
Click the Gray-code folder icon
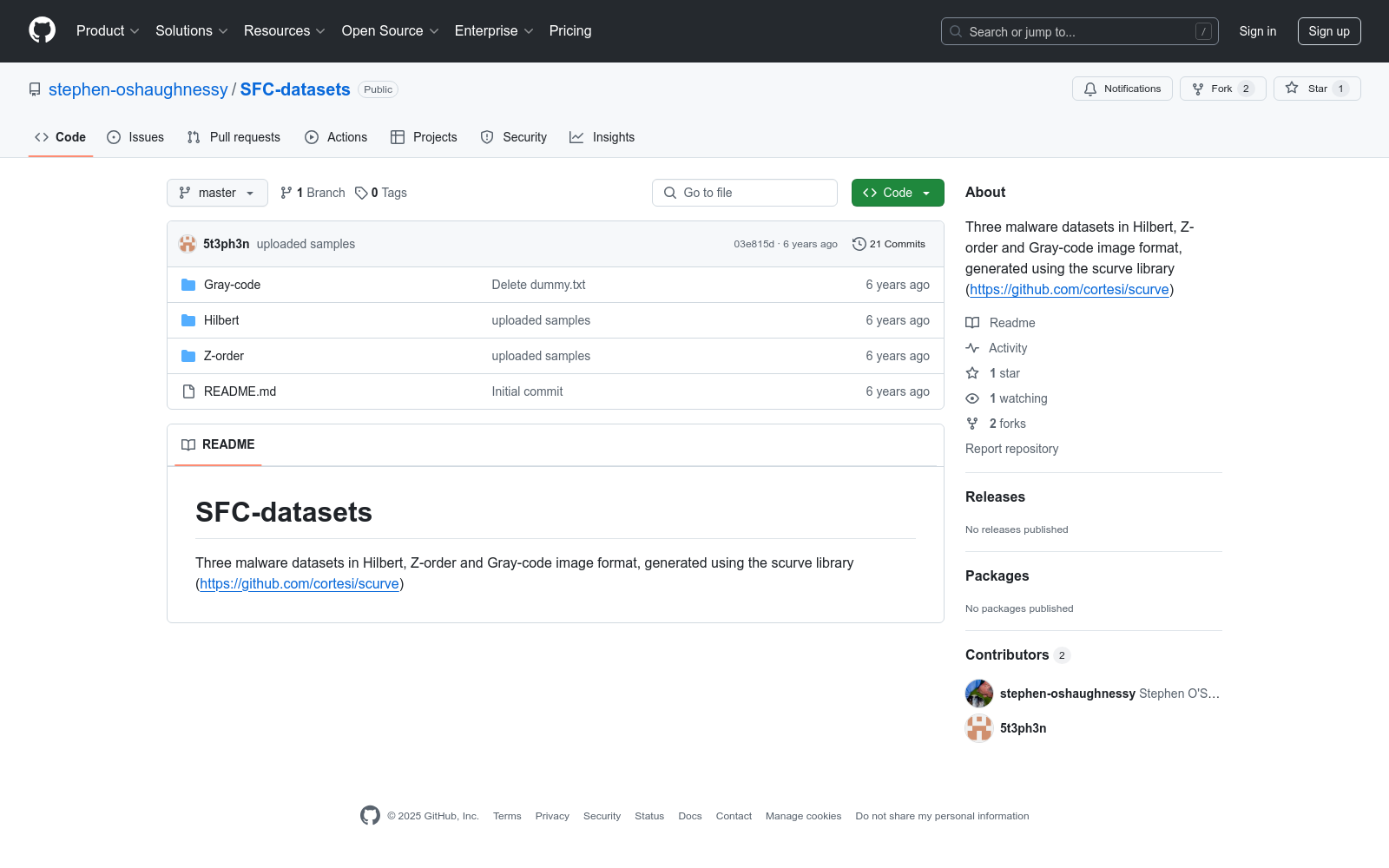tap(188, 285)
